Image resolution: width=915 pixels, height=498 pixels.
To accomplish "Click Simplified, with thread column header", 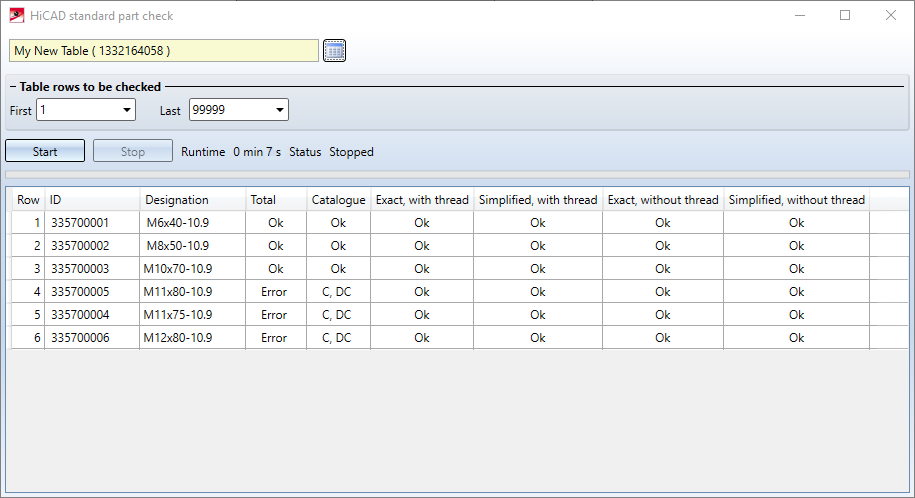I will (x=538, y=200).
